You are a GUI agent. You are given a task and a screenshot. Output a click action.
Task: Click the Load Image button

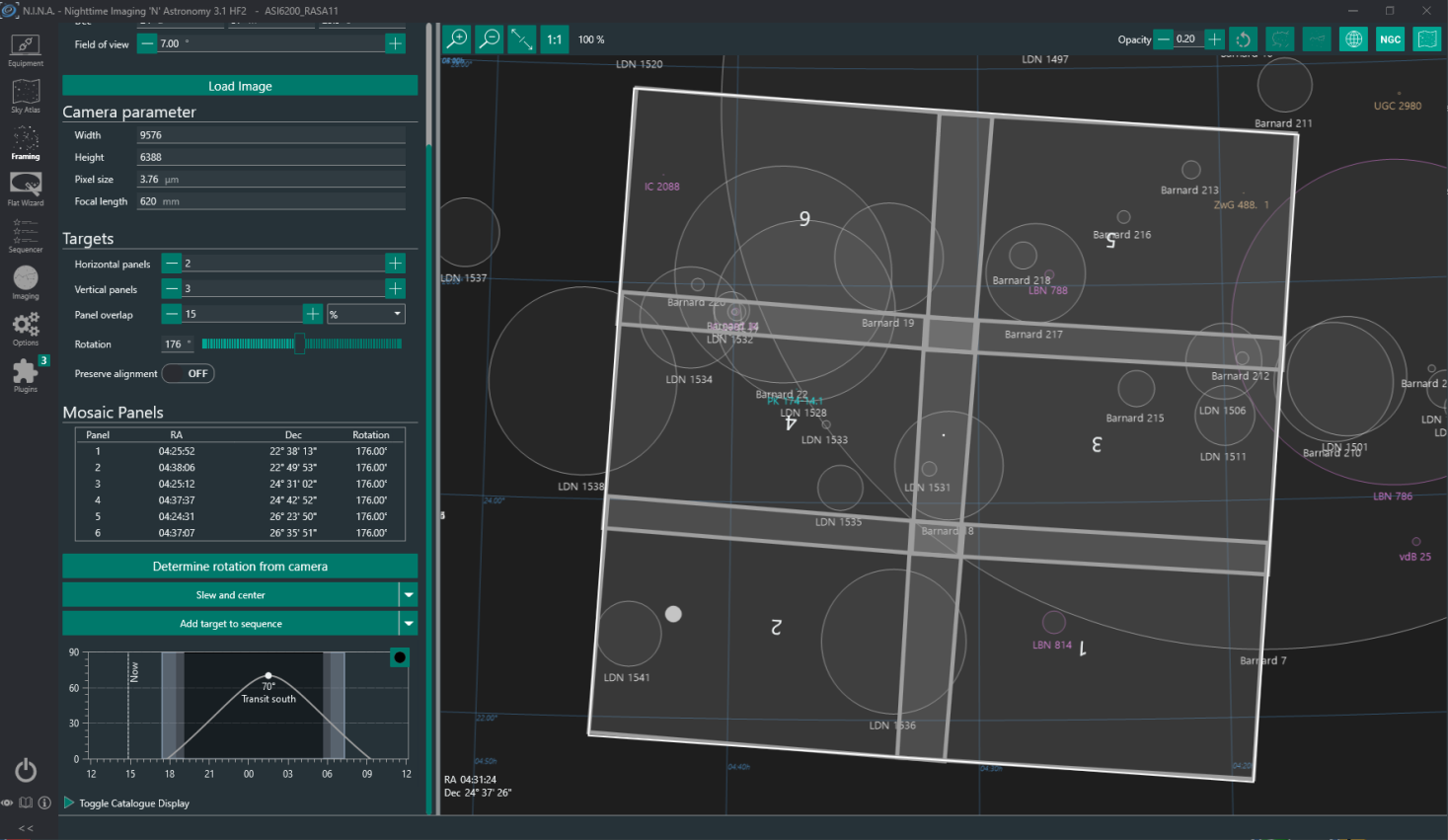[x=240, y=86]
